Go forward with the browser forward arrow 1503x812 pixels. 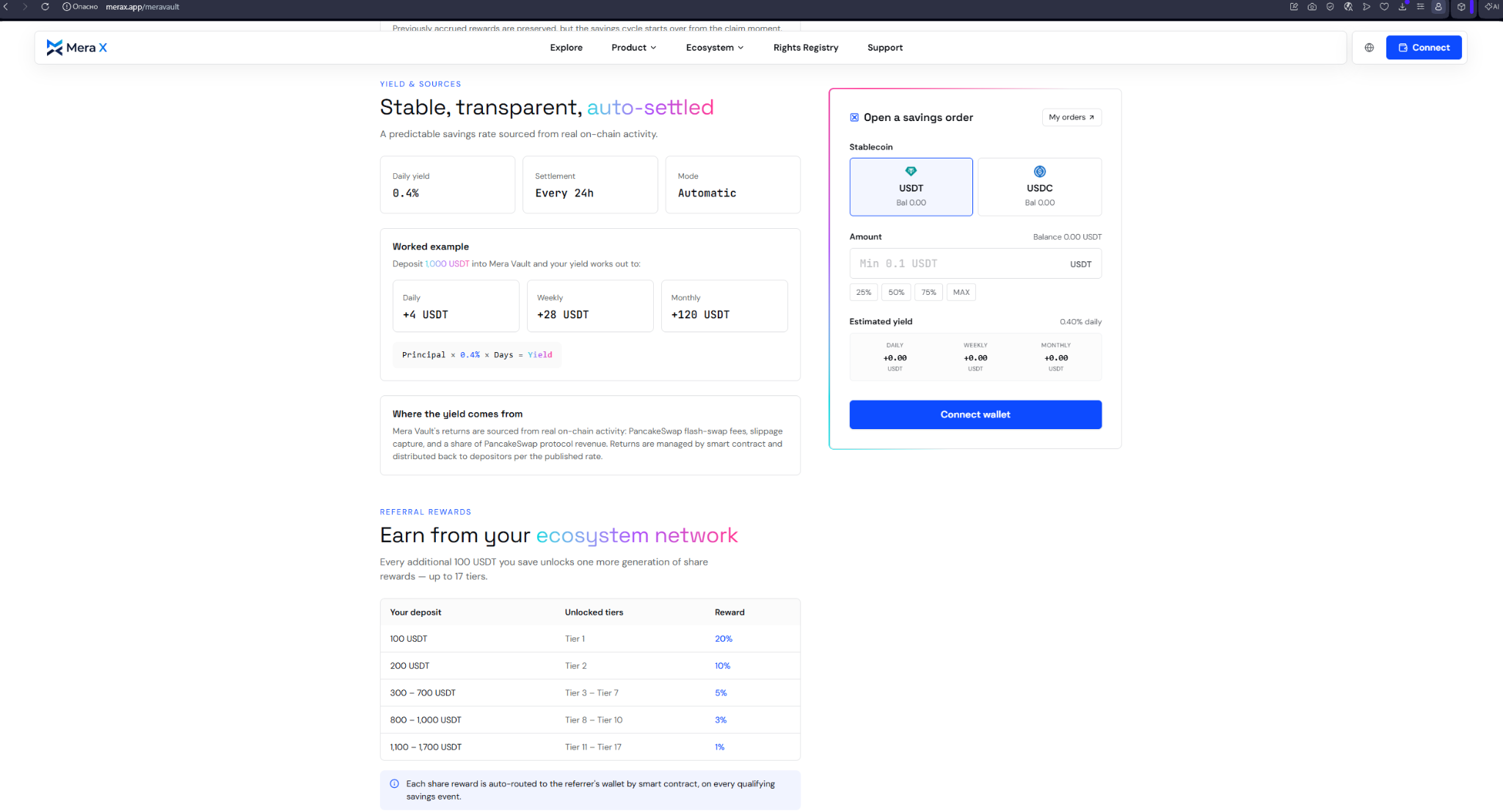pyautogui.click(x=25, y=7)
